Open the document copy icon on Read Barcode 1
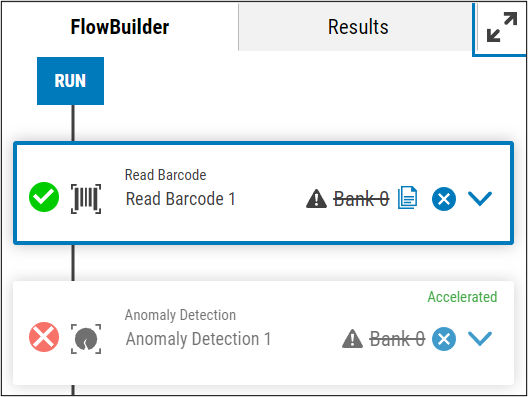Screen dimensions: 528x397 [407, 198]
